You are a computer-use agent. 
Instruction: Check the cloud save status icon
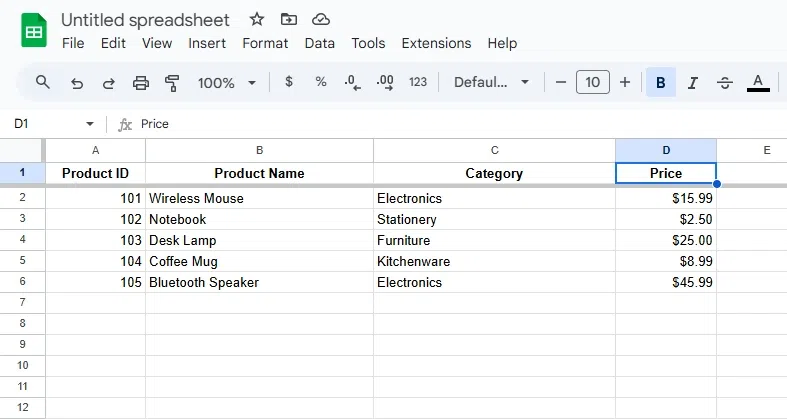tap(321, 19)
